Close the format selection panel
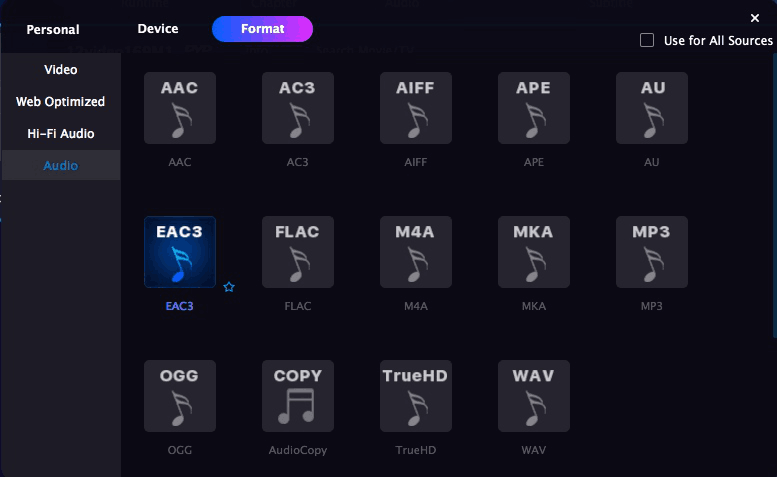 755,18
